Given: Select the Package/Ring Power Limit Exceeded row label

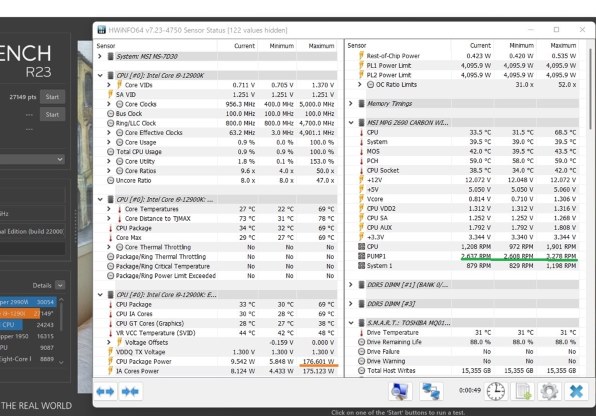Looking at the screenshot, I should tap(166, 276).
